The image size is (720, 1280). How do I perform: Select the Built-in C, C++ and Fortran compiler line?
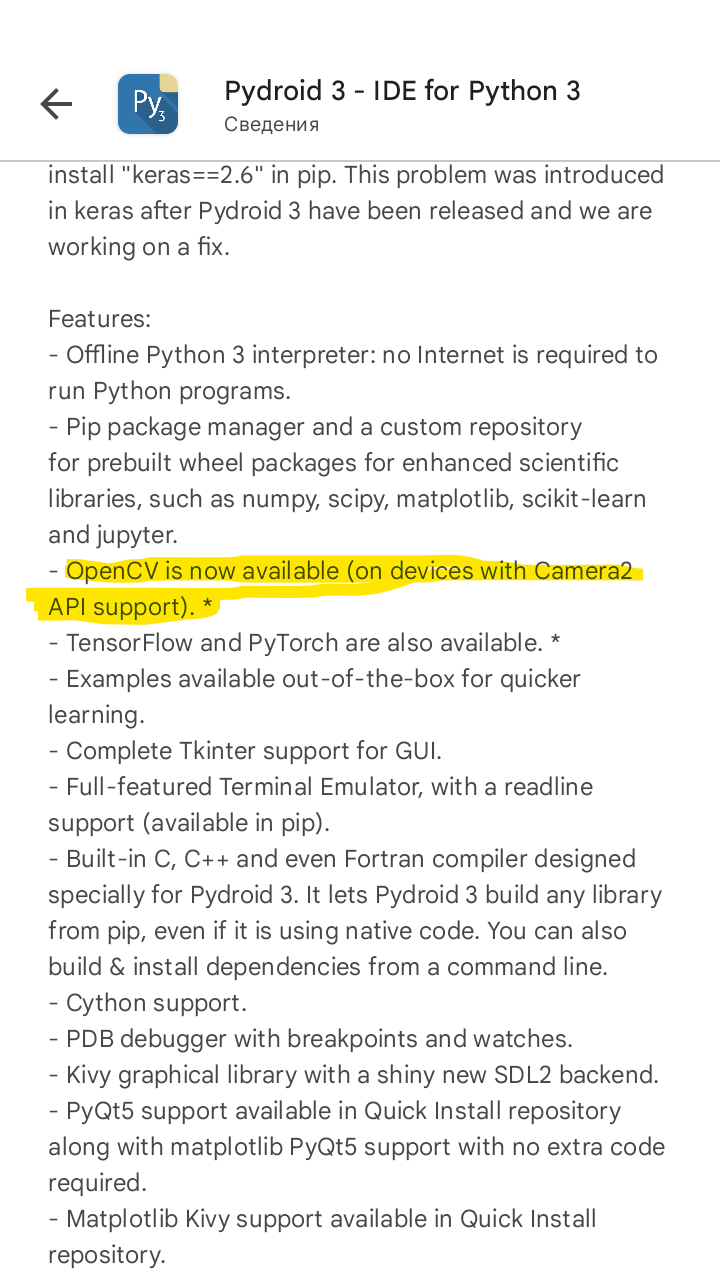coord(355,913)
